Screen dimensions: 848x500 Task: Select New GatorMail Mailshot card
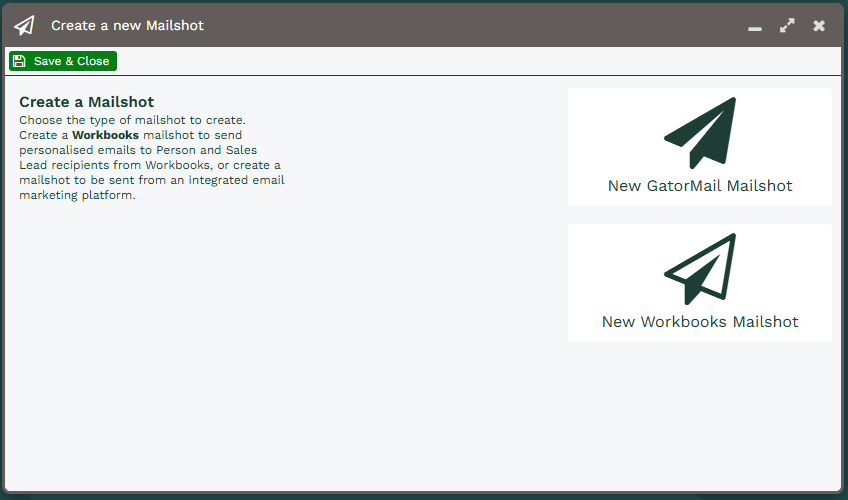coord(700,147)
